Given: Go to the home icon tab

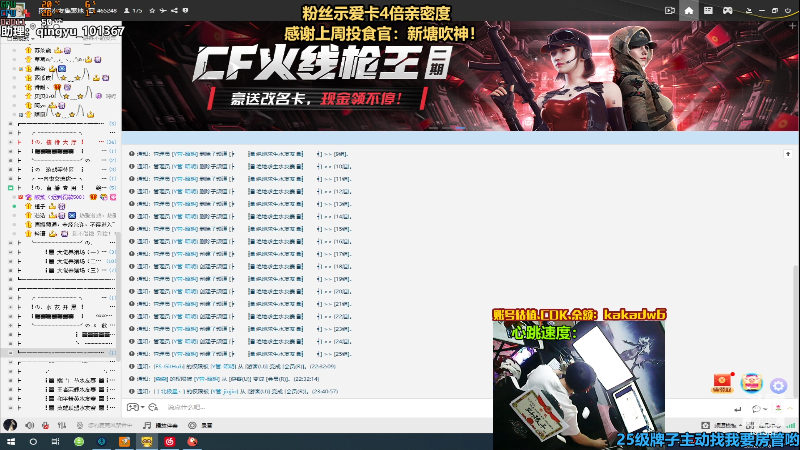Looking at the screenshot, I should tap(689, 10).
